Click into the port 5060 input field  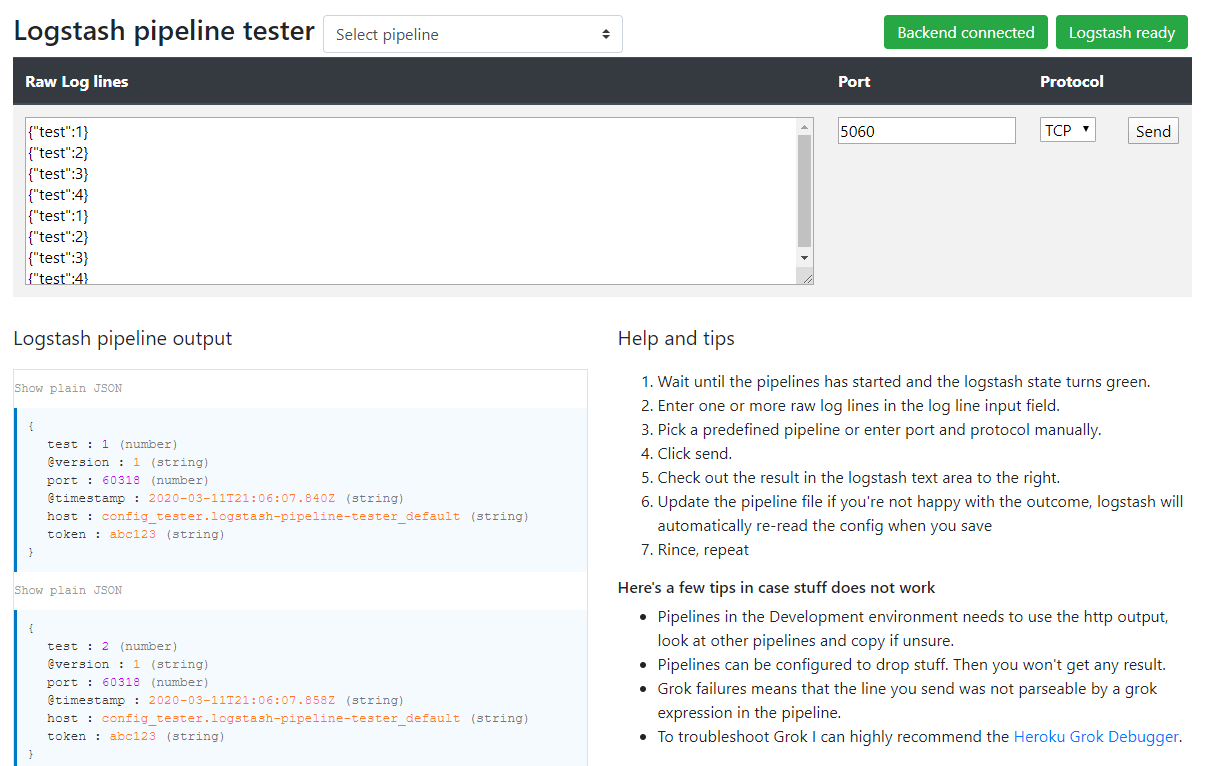click(926, 130)
